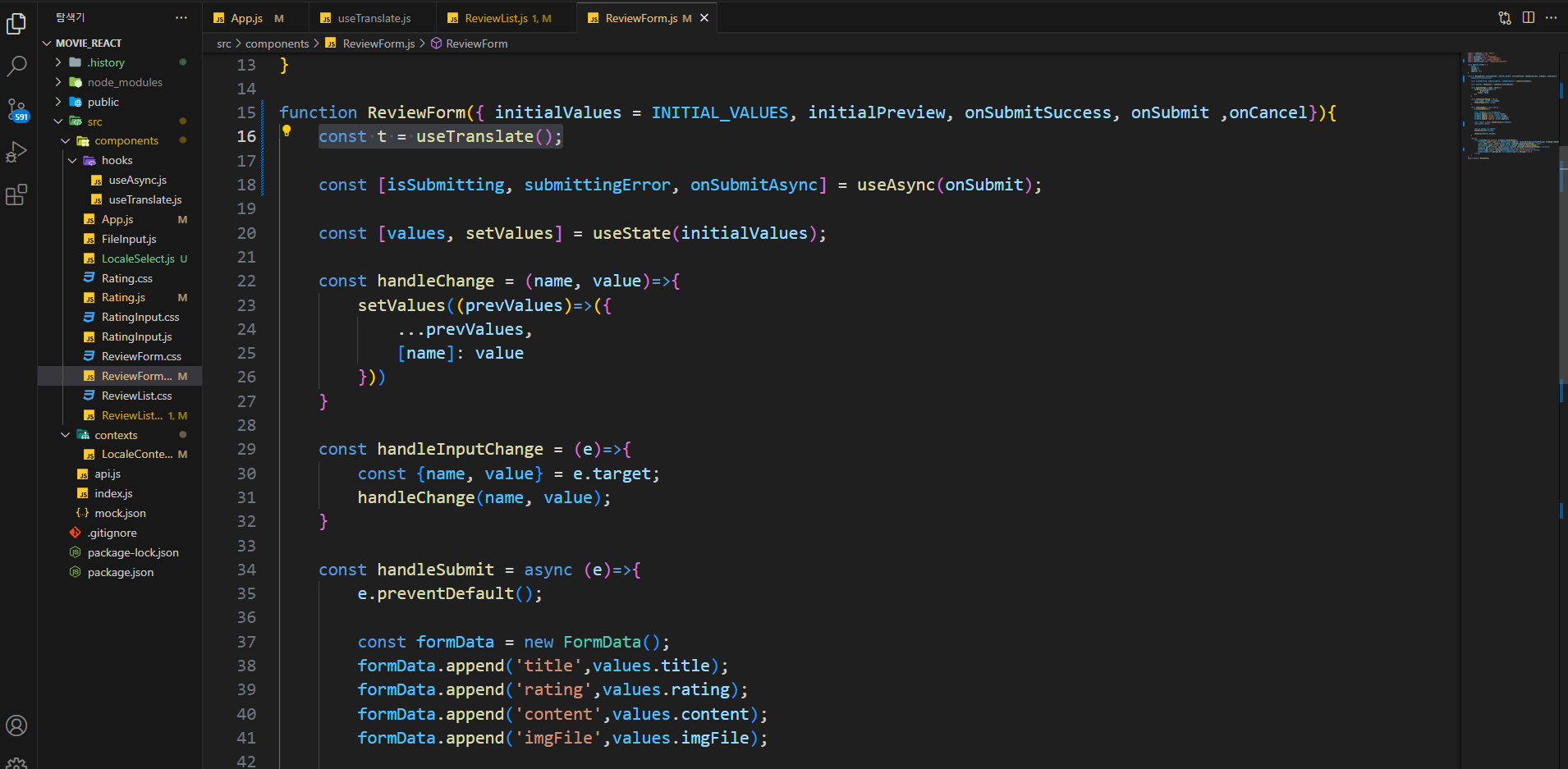1568x769 pixels.
Task: Open api.js in the explorer
Action: (x=120, y=474)
